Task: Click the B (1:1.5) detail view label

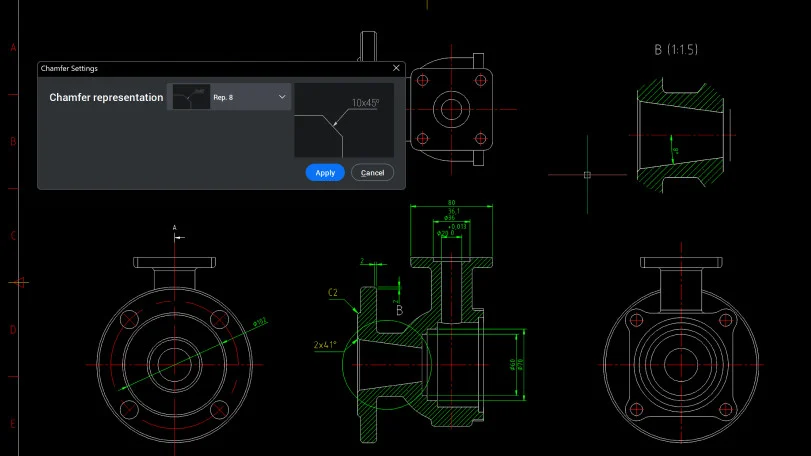Action: [x=675, y=50]
